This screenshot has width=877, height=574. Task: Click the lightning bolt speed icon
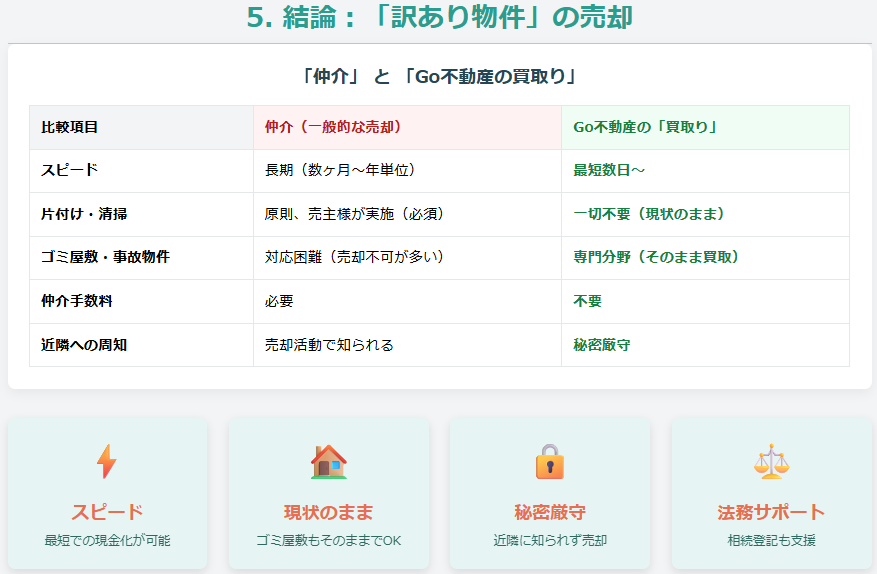pos(106,462)
